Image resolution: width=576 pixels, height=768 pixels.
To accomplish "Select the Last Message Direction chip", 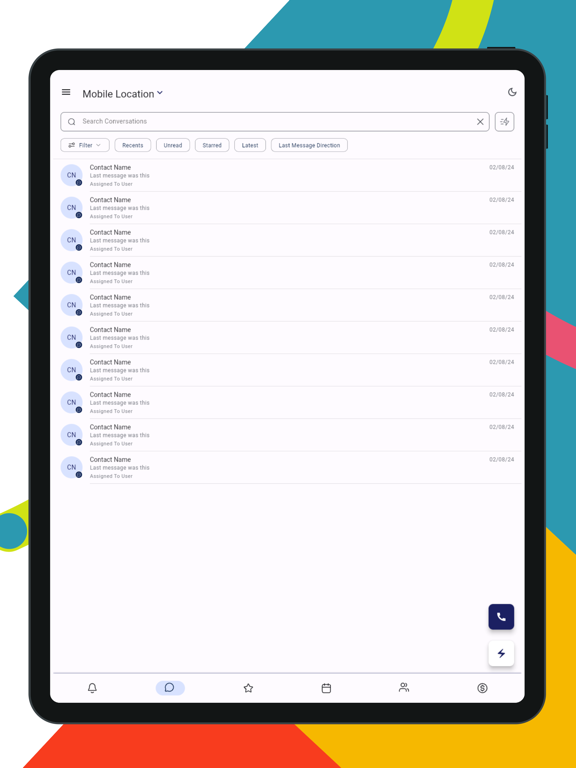I will tap(309, 145).
